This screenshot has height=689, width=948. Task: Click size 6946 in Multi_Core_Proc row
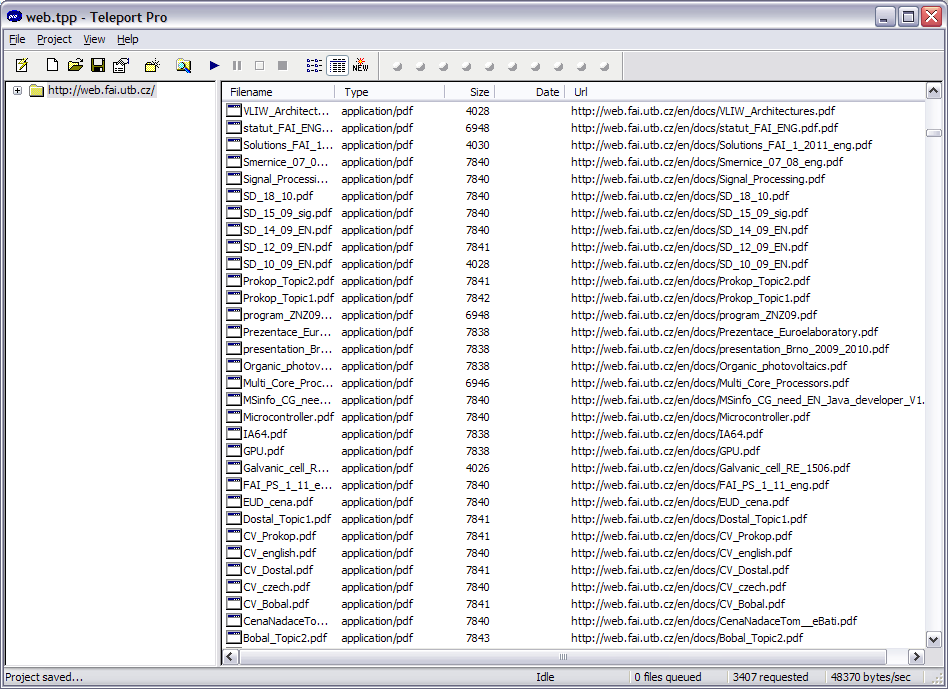point(478,383)
